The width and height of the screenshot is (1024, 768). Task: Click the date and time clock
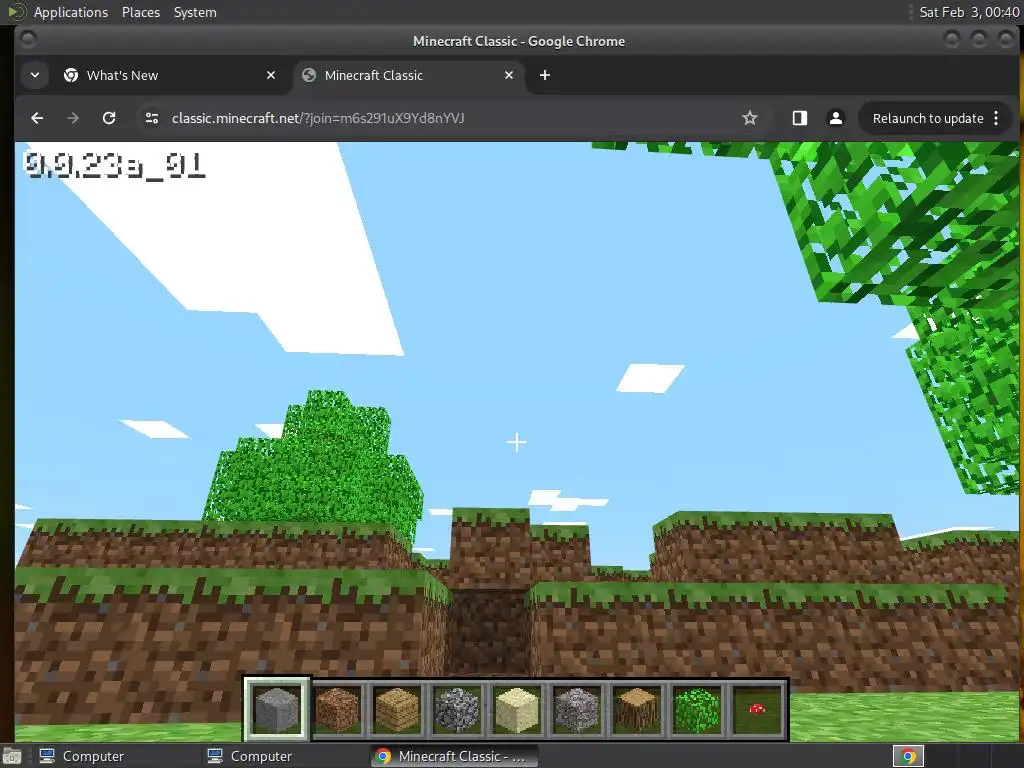point(968,12)
